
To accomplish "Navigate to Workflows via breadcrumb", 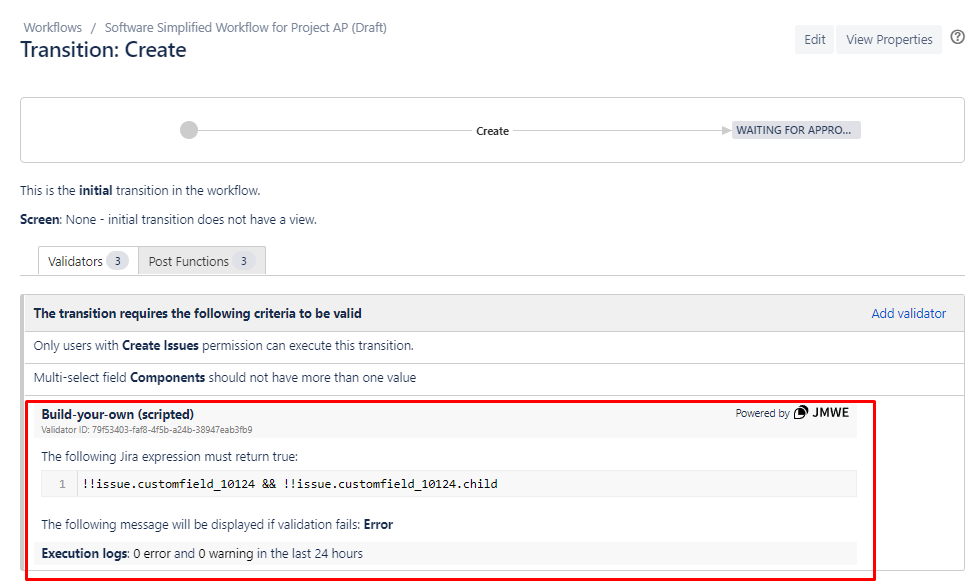I will tap(52, 27).
